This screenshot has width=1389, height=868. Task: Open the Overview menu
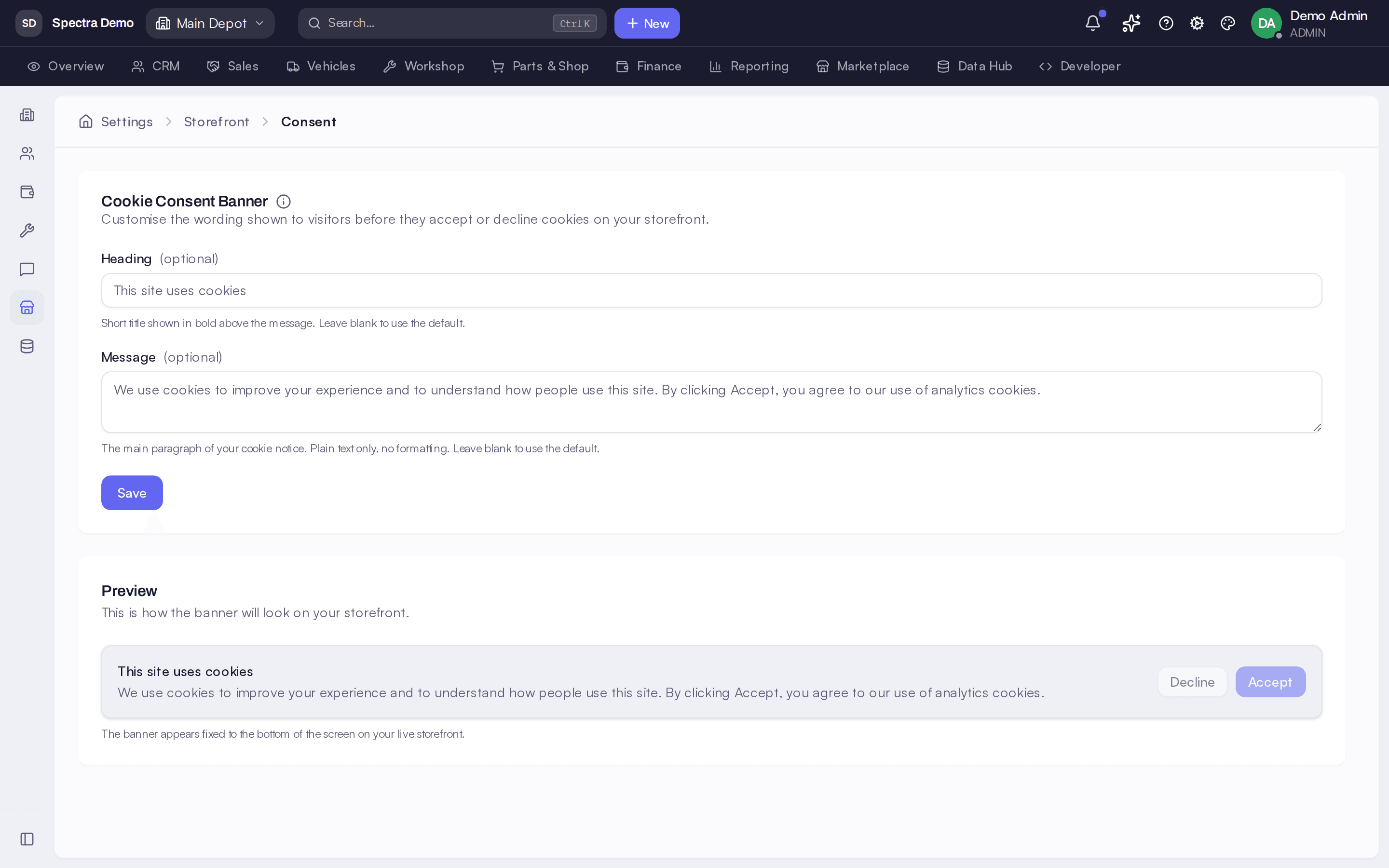tap(66, 66)
